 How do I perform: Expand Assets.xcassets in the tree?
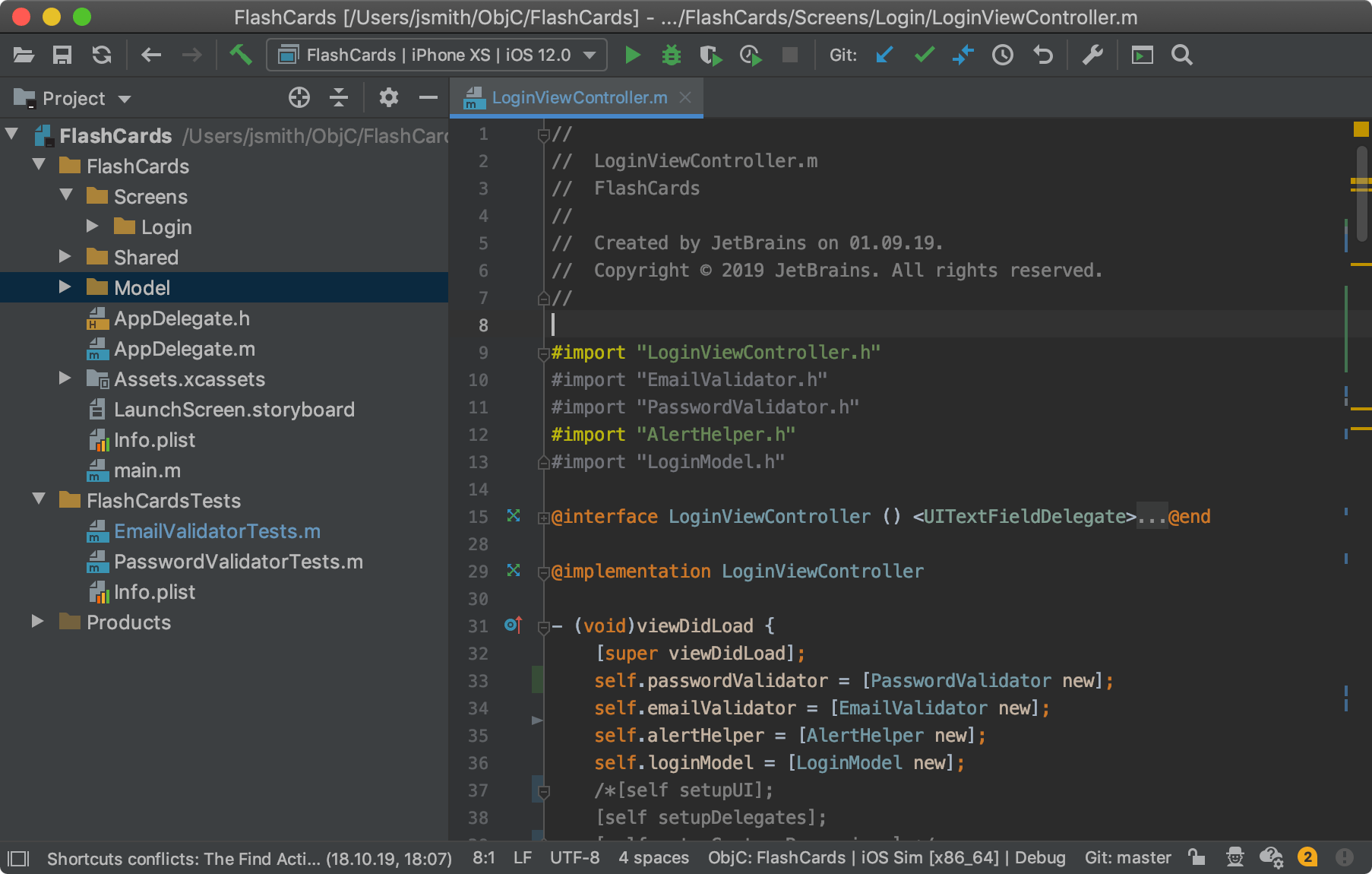(65, 378)
